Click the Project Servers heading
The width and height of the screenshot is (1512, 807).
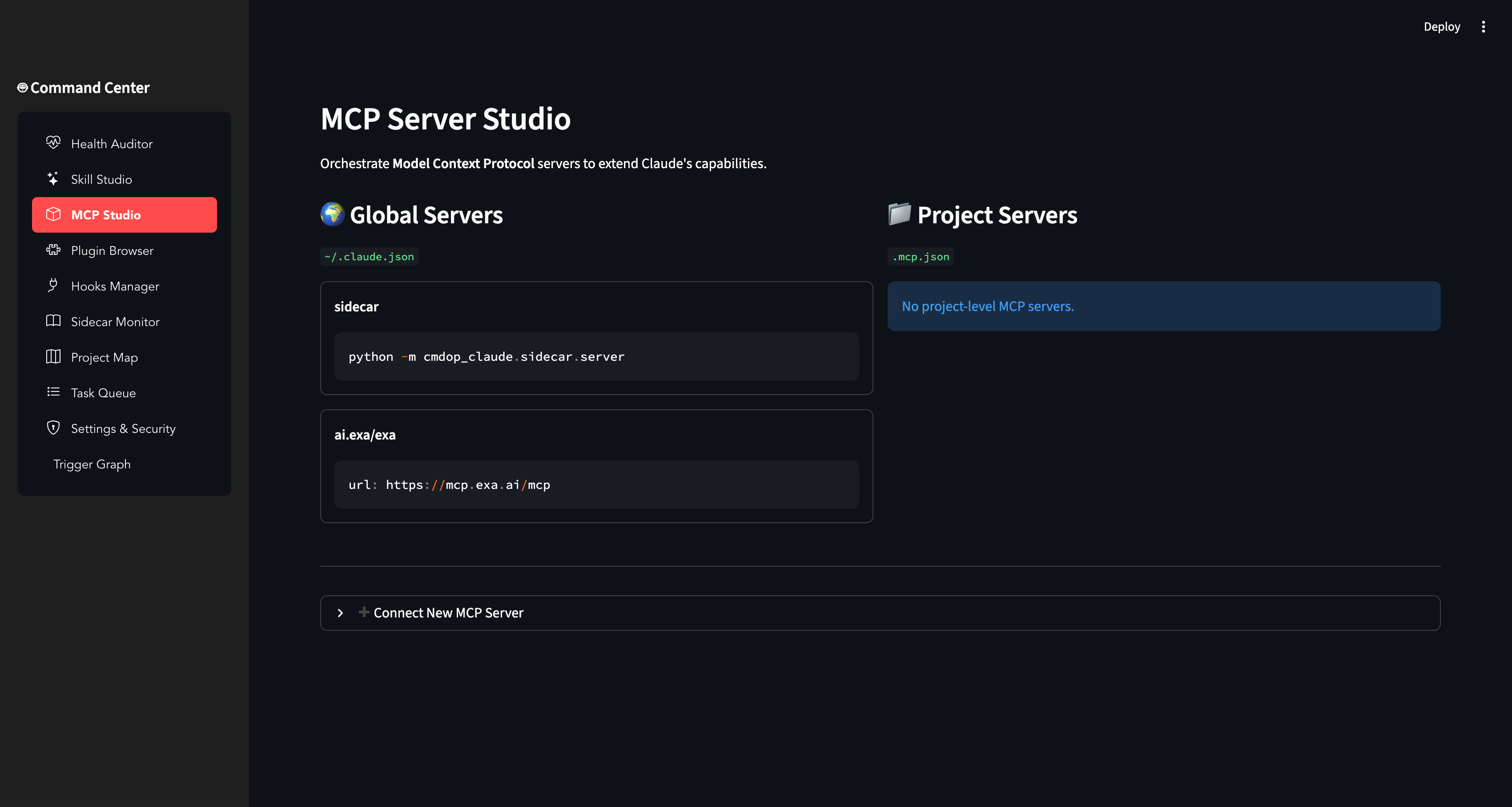click(997, 215)
